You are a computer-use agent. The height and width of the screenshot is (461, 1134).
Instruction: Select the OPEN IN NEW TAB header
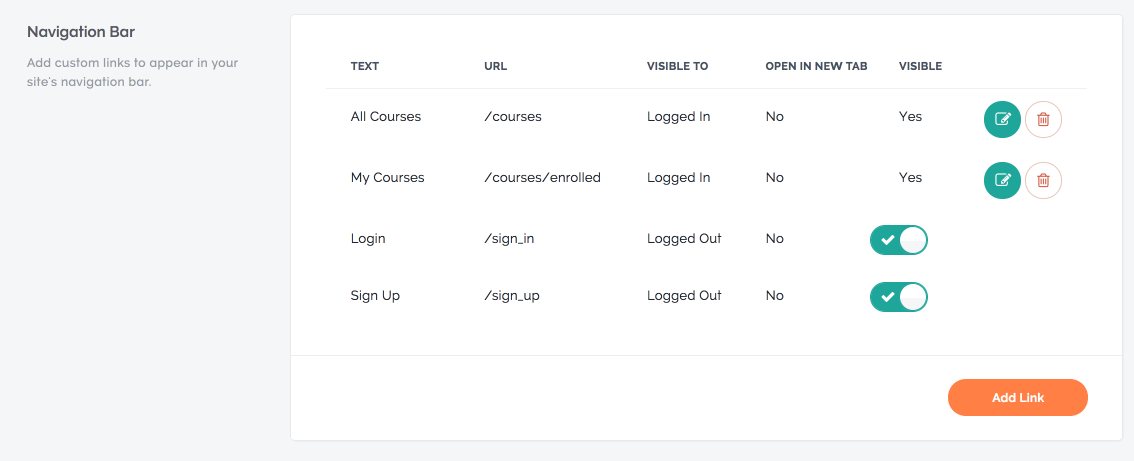click(x=816, y=66)
